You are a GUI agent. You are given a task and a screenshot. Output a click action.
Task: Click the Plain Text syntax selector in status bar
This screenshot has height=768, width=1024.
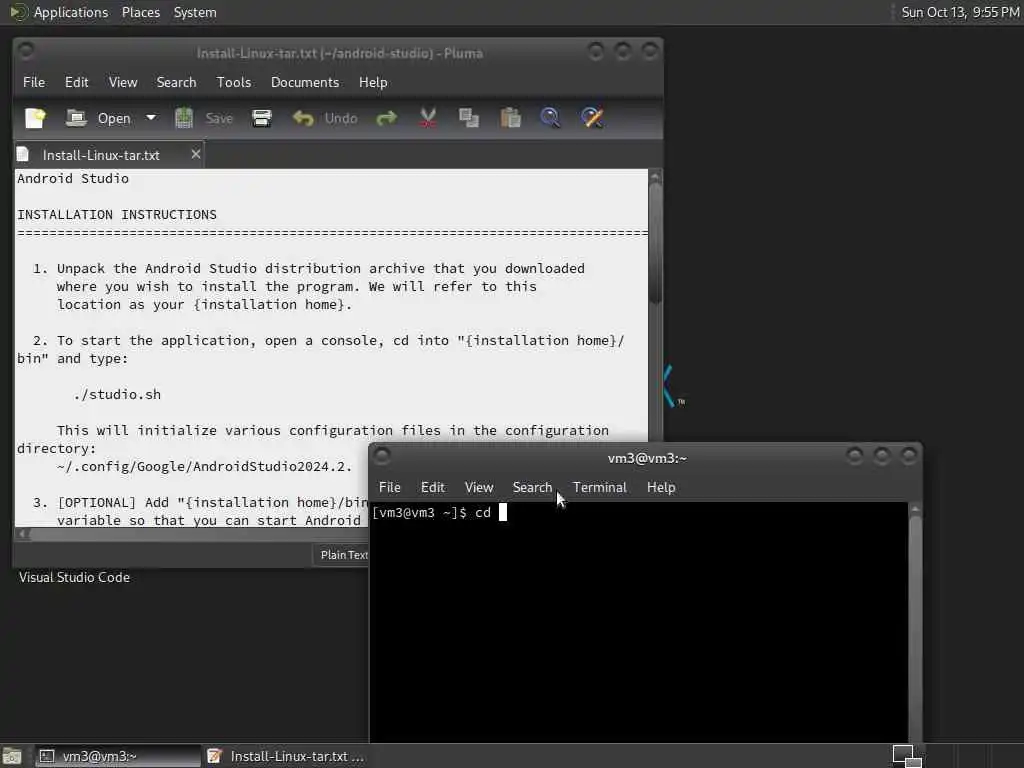coord(344,555)
